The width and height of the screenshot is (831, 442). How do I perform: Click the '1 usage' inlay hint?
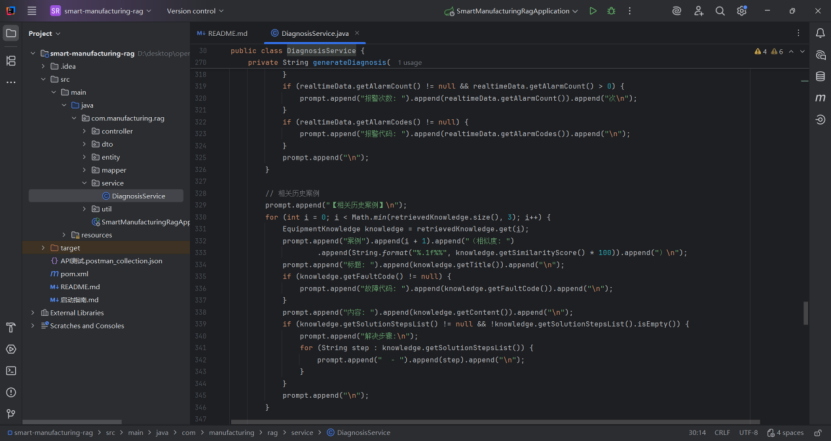tap(410, 63)
